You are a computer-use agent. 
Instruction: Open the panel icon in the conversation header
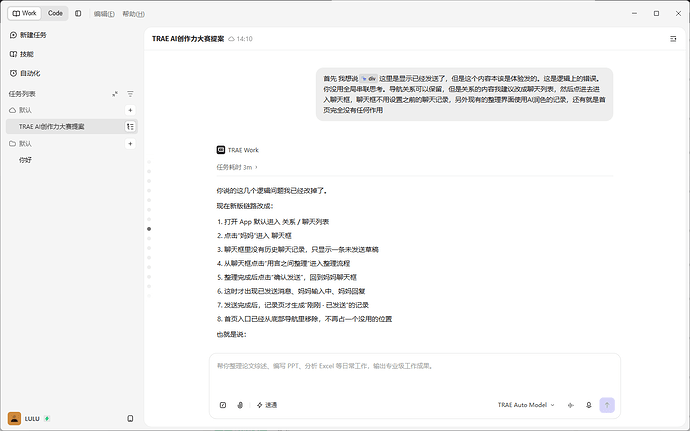click(673, 39)
